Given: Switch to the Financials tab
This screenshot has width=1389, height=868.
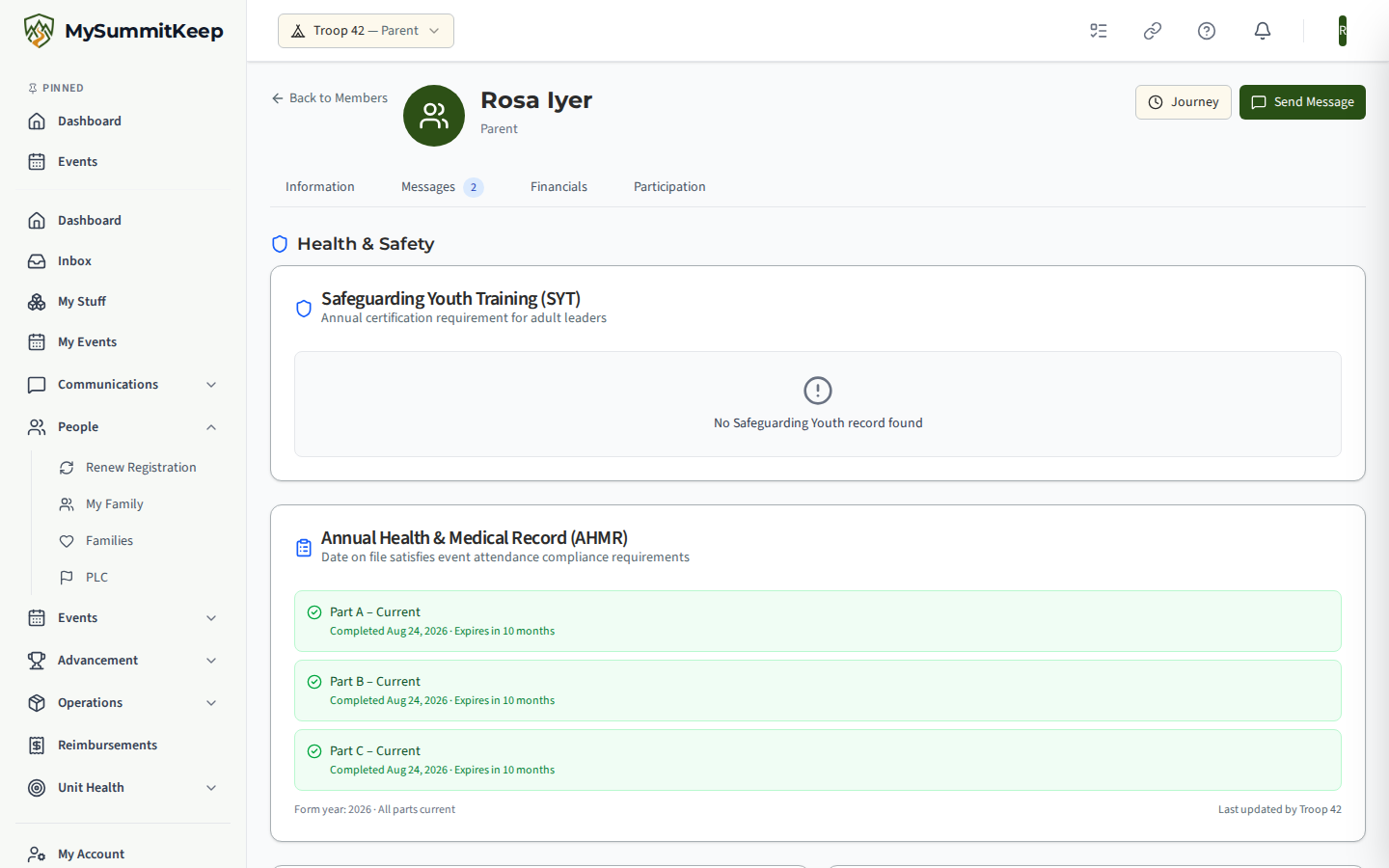Looking at the screenshot, I should [x=558, y=186].
